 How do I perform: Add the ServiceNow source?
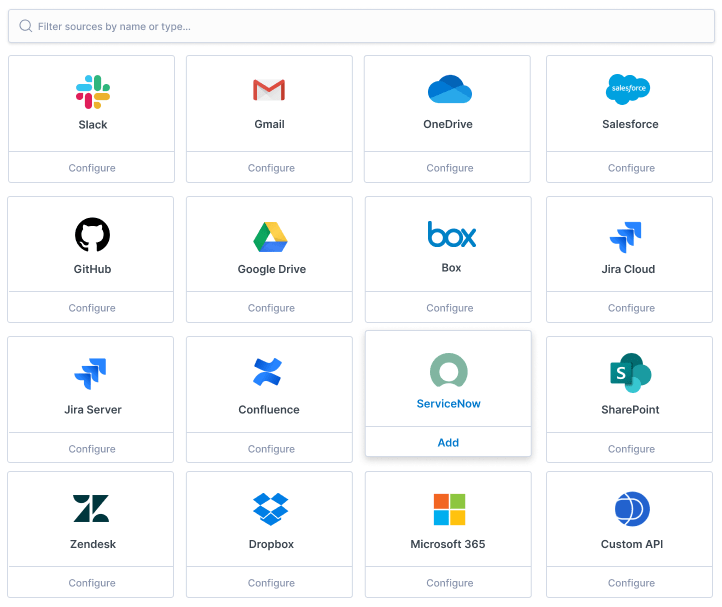(x=448, y=442)
